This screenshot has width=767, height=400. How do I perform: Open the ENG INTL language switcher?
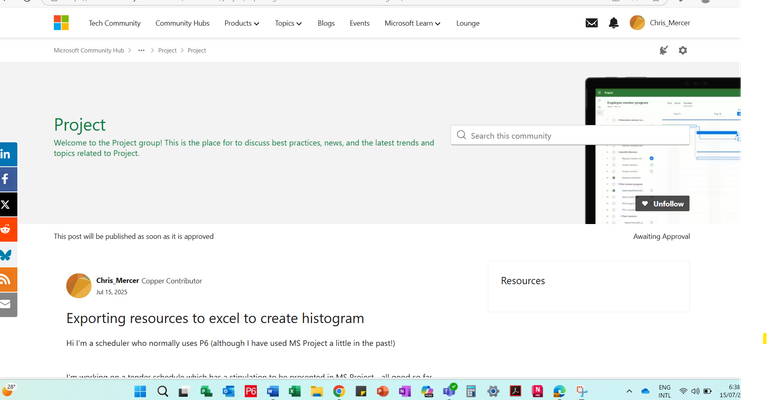coord(664,391)
